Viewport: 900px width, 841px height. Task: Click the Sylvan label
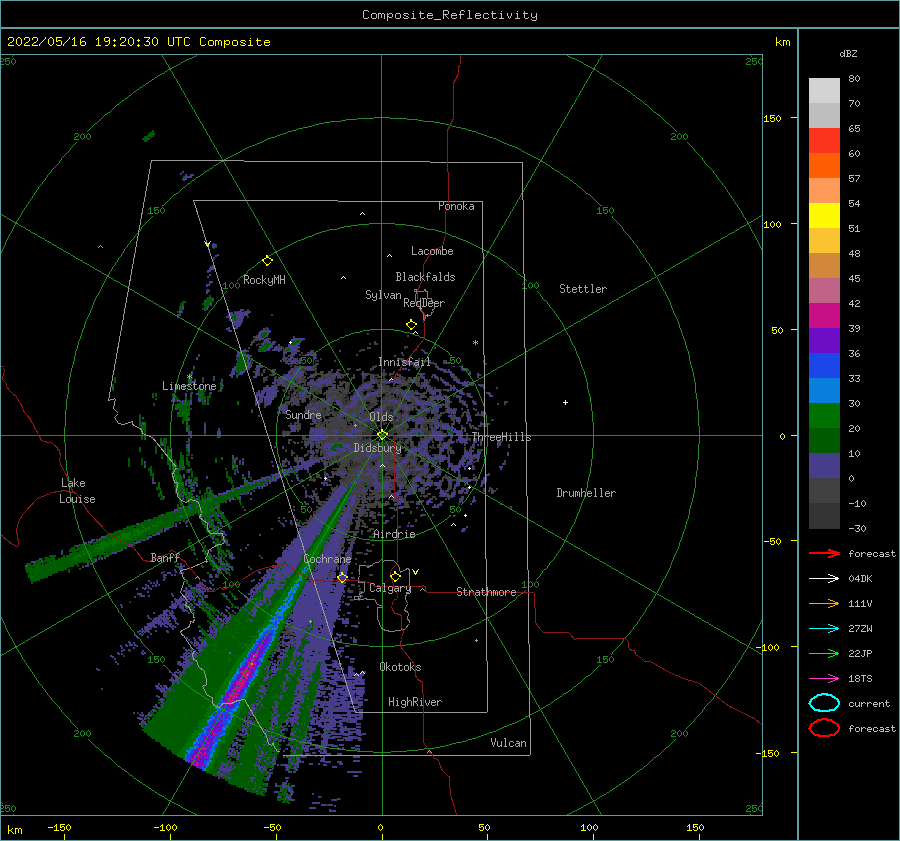tap(383, 295)
